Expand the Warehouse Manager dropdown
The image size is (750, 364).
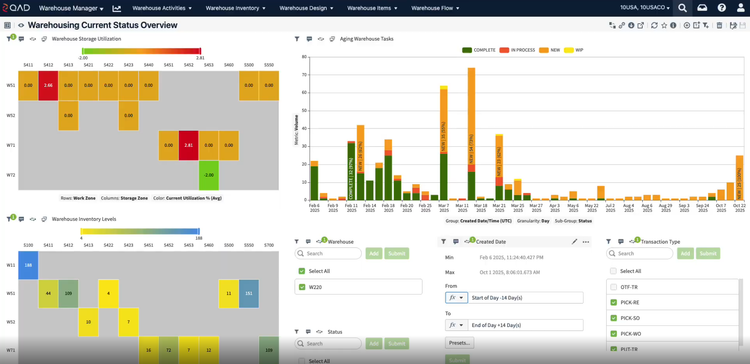pos(71,8)
